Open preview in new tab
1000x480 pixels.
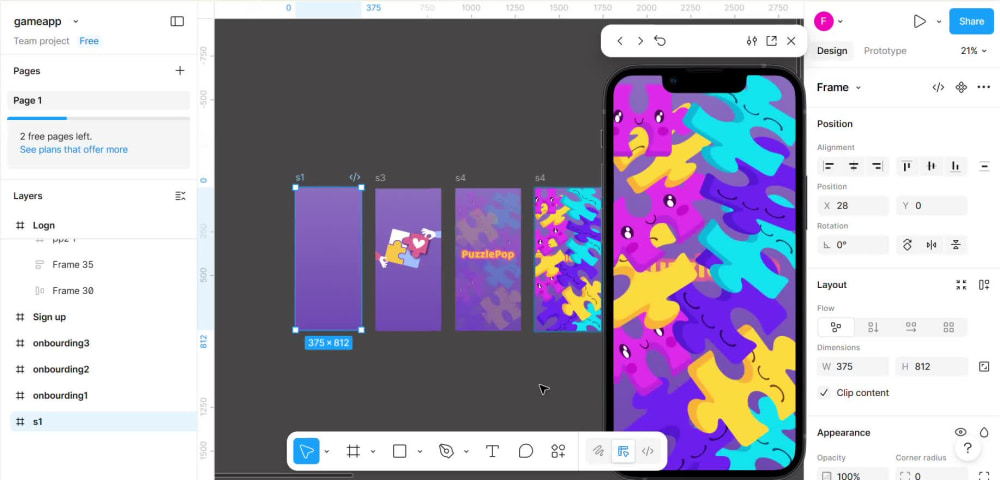coord(771,41)
